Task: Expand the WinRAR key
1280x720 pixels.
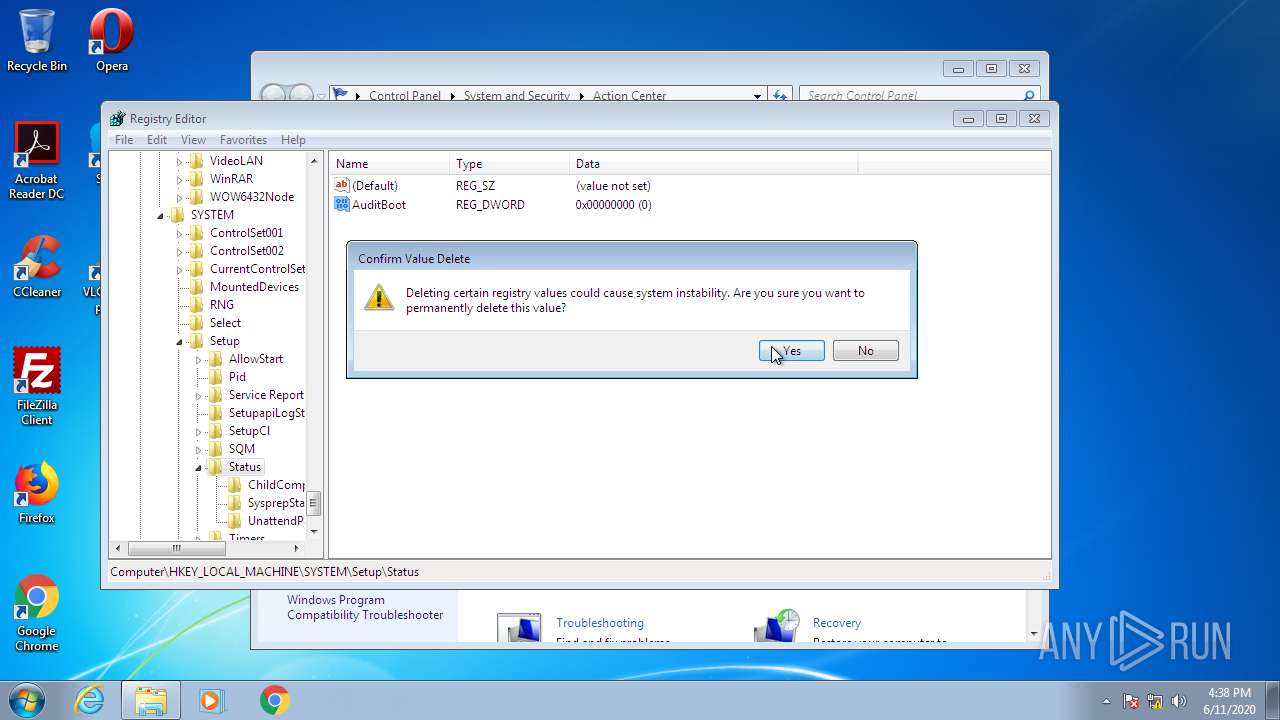Action: [x=180, y=179]
